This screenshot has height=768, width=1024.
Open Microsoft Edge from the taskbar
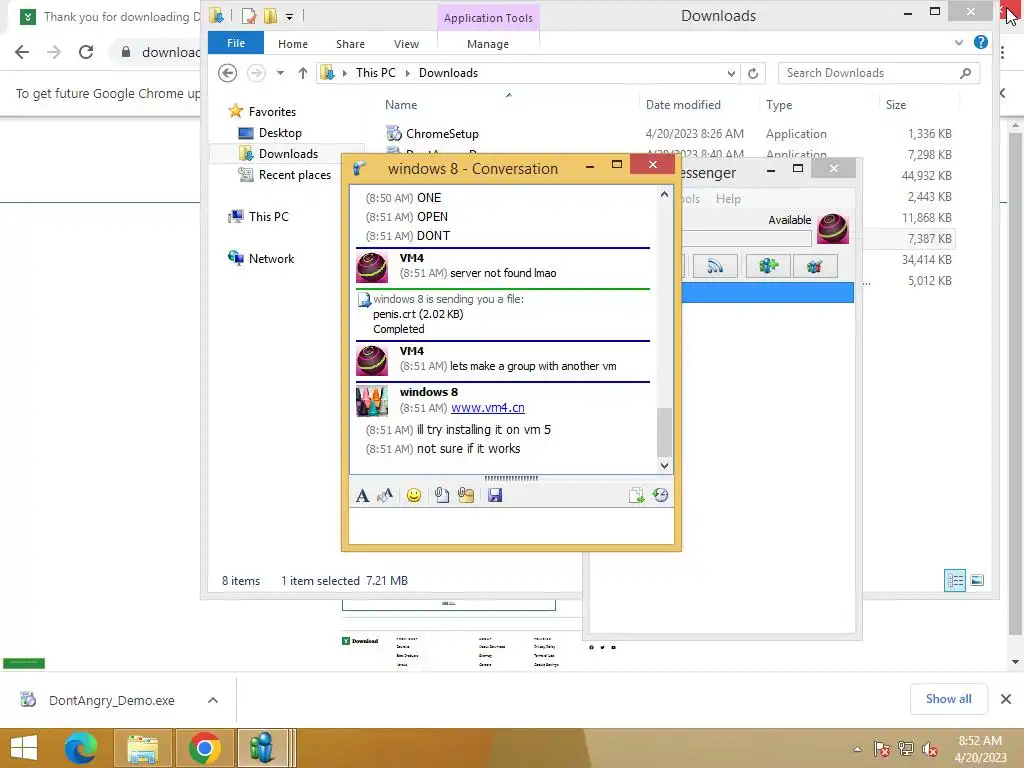[80, 748]
